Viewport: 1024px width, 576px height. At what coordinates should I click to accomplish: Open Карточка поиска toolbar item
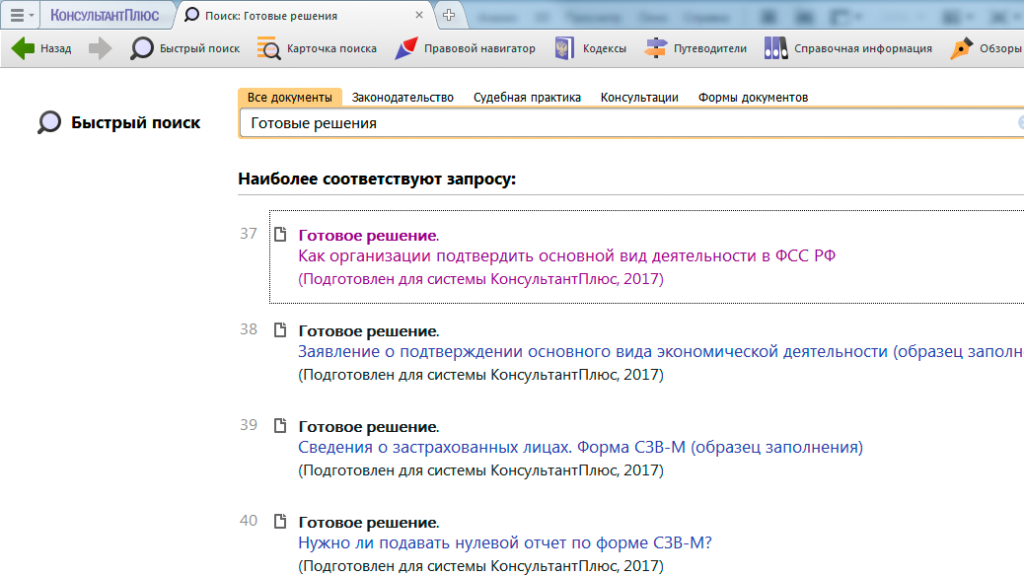[317, 48]
